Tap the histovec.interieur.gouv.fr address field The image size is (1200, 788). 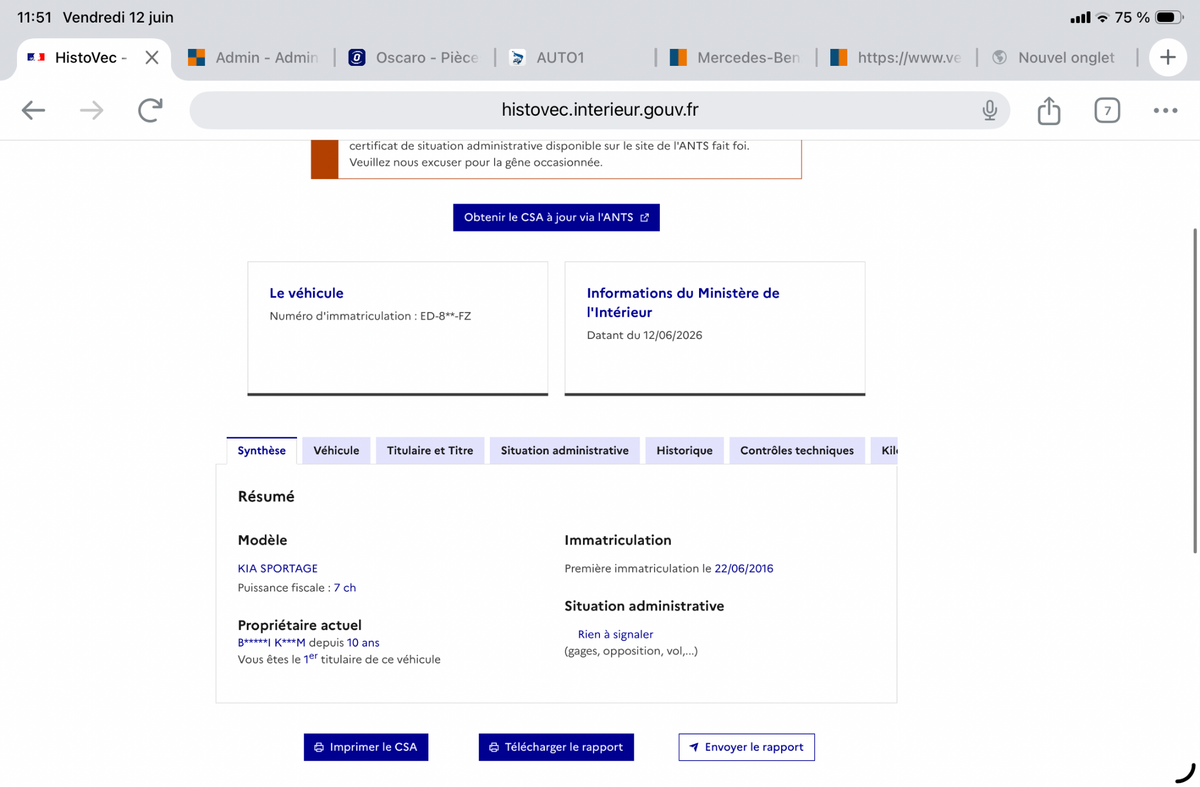point(600,110)
